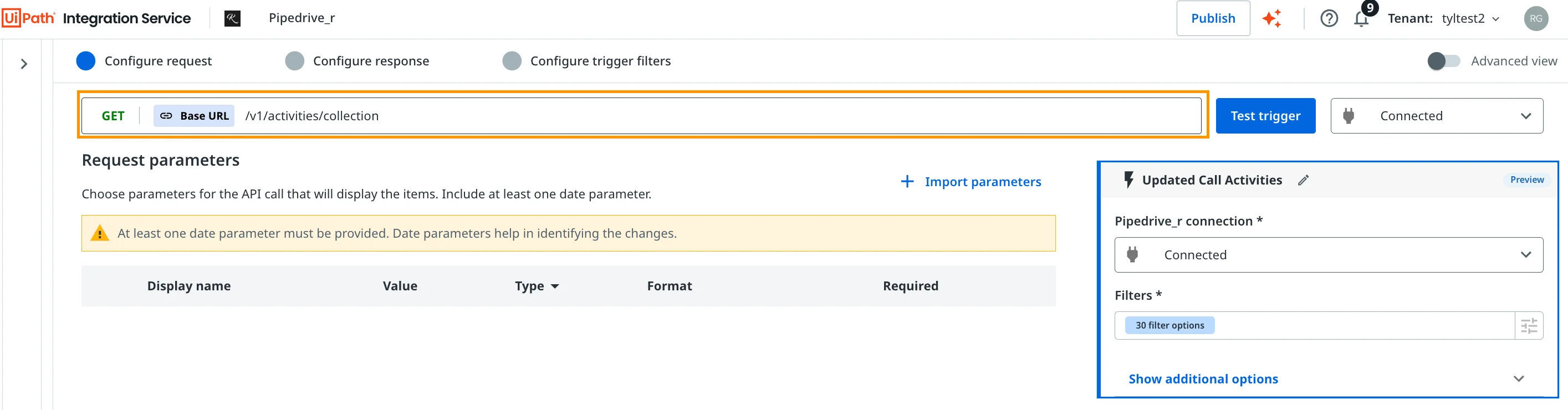Open the top Connected connection dropdown
The image size is (1568, 410).
click(x=1436, y=116)
